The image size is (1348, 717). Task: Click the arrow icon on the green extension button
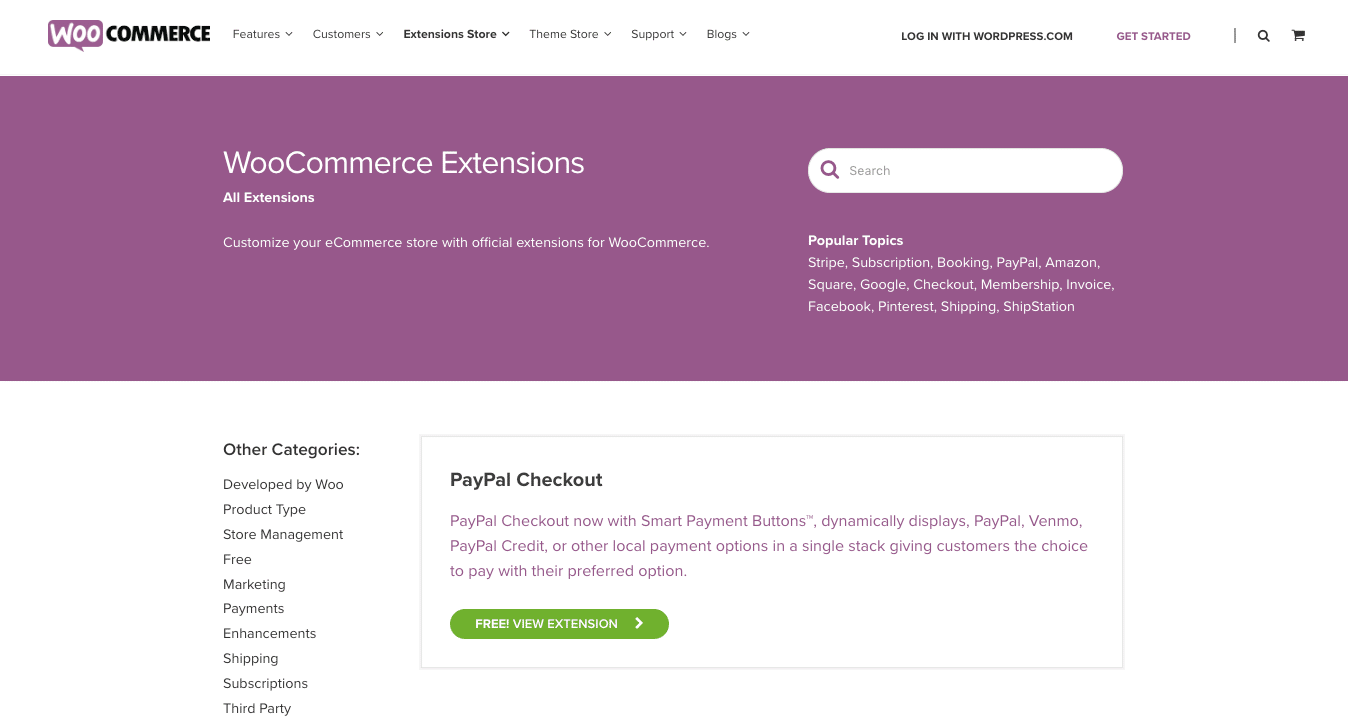[638, 623]
